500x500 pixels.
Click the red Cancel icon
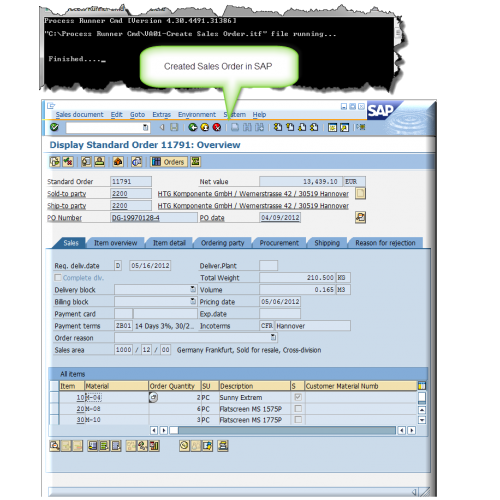pyautogui.click(x=217, y=127)
